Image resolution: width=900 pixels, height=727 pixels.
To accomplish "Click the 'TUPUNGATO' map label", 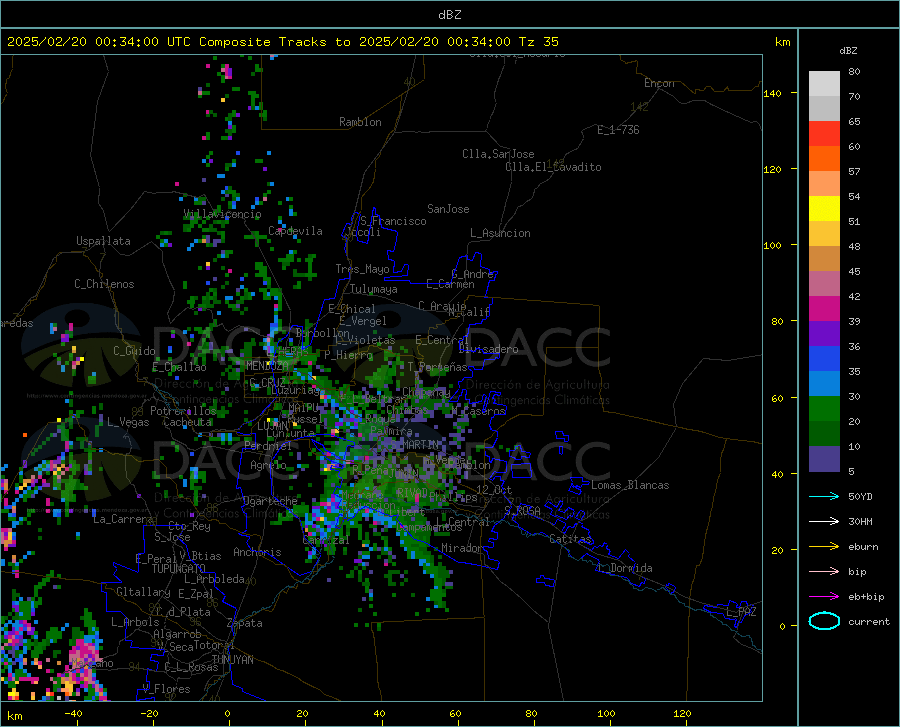I will (x=179, y=569).
